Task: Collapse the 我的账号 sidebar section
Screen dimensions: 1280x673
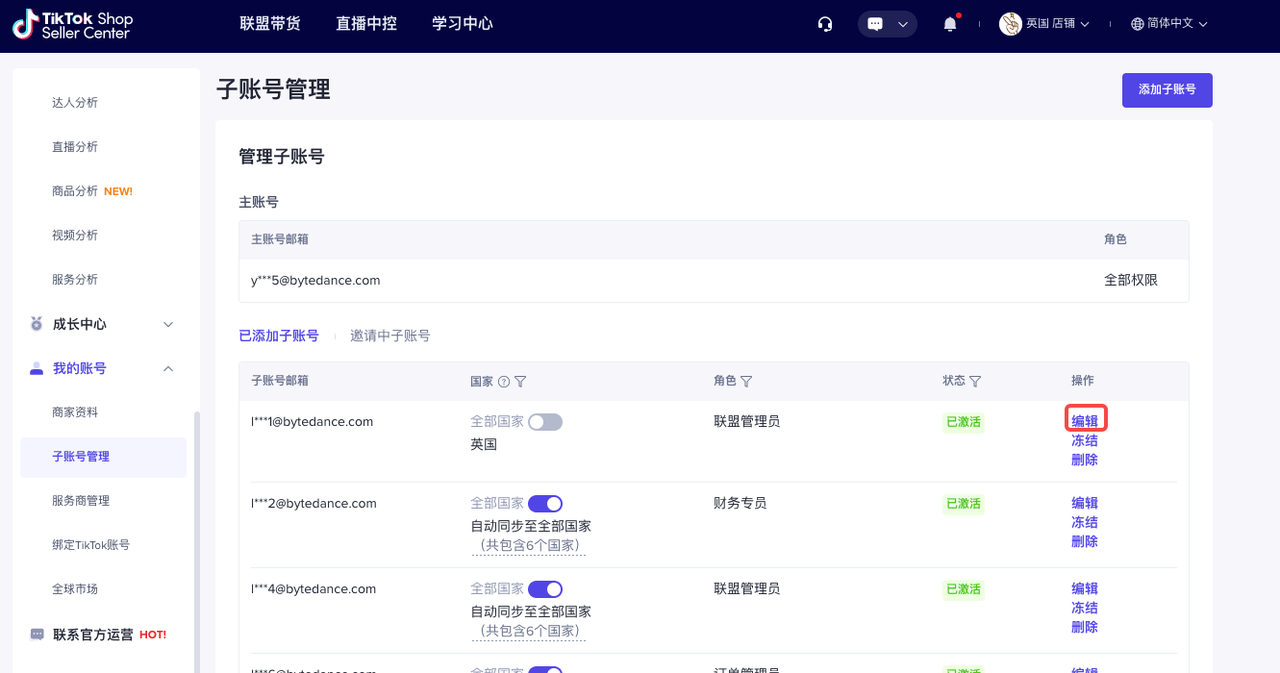Action: click(x=168, y=369)
